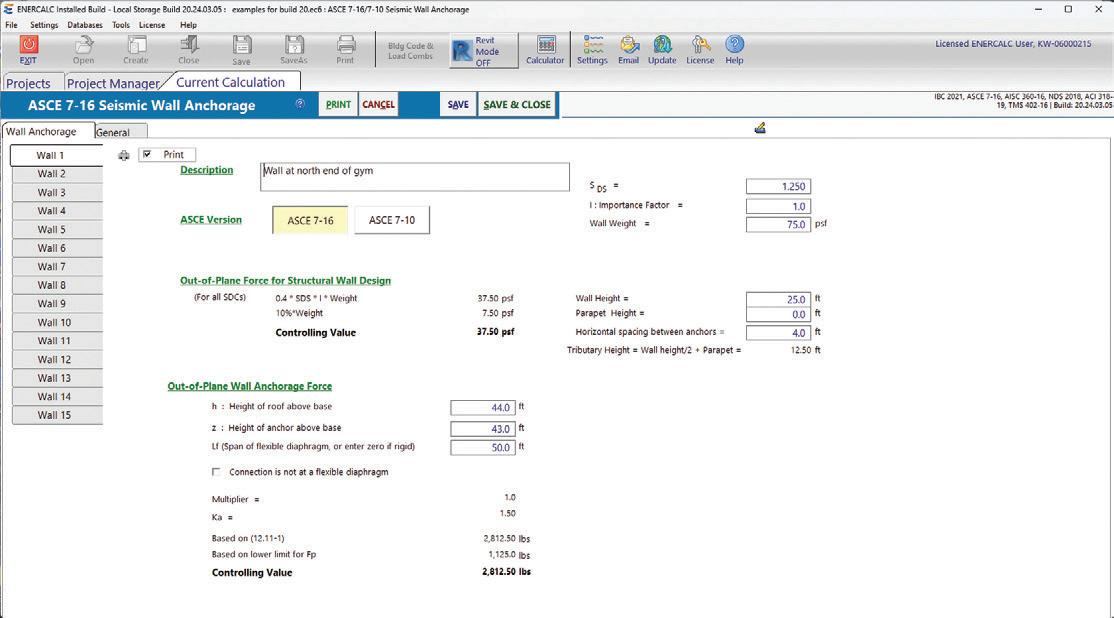Select Wall 8 in the wall list

point(58,285)
